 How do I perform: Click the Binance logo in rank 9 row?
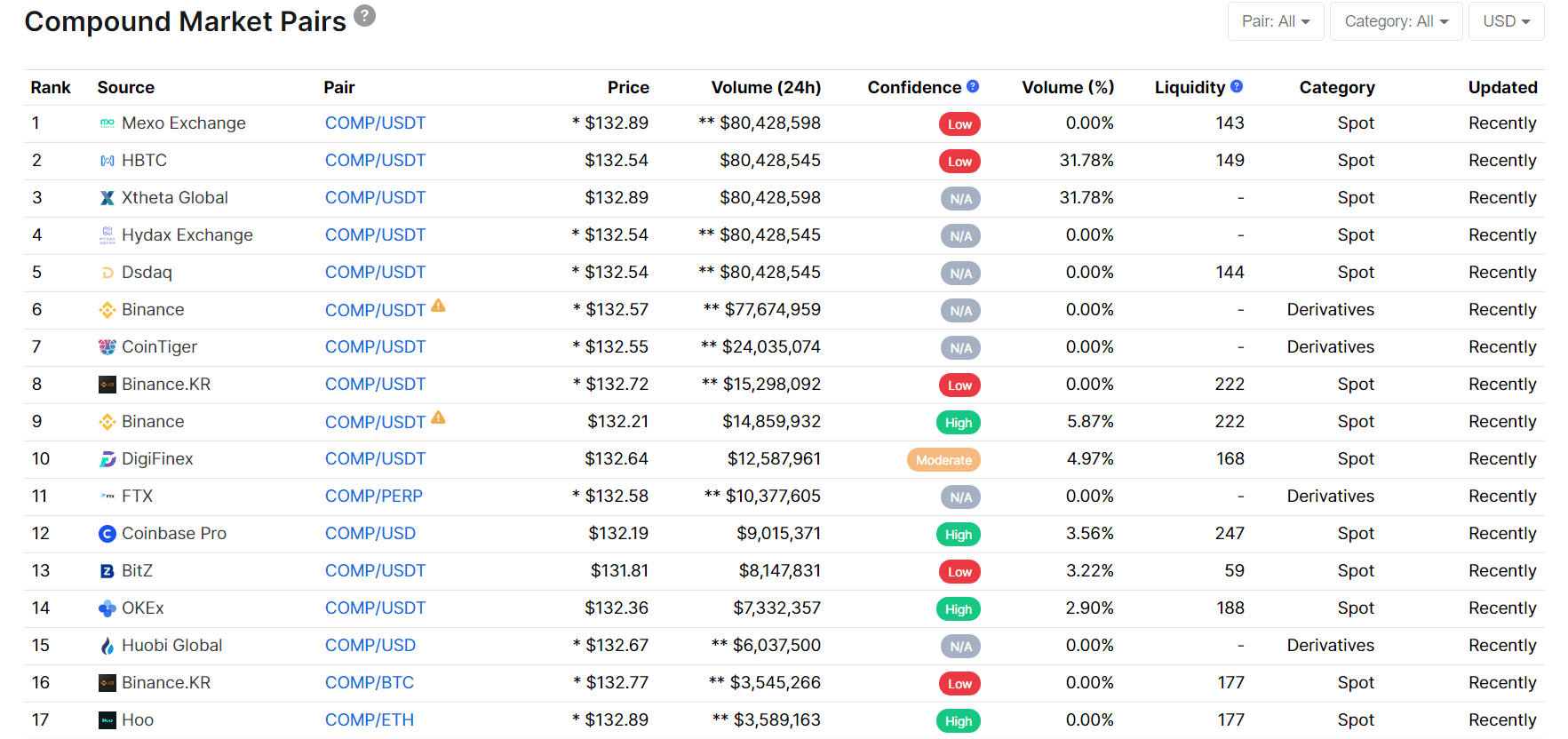(107, 422)
